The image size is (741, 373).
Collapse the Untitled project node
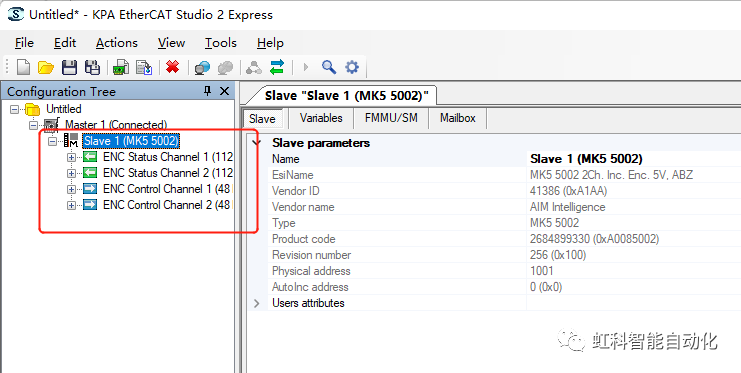pyautogui.click(x=15, y=109)
